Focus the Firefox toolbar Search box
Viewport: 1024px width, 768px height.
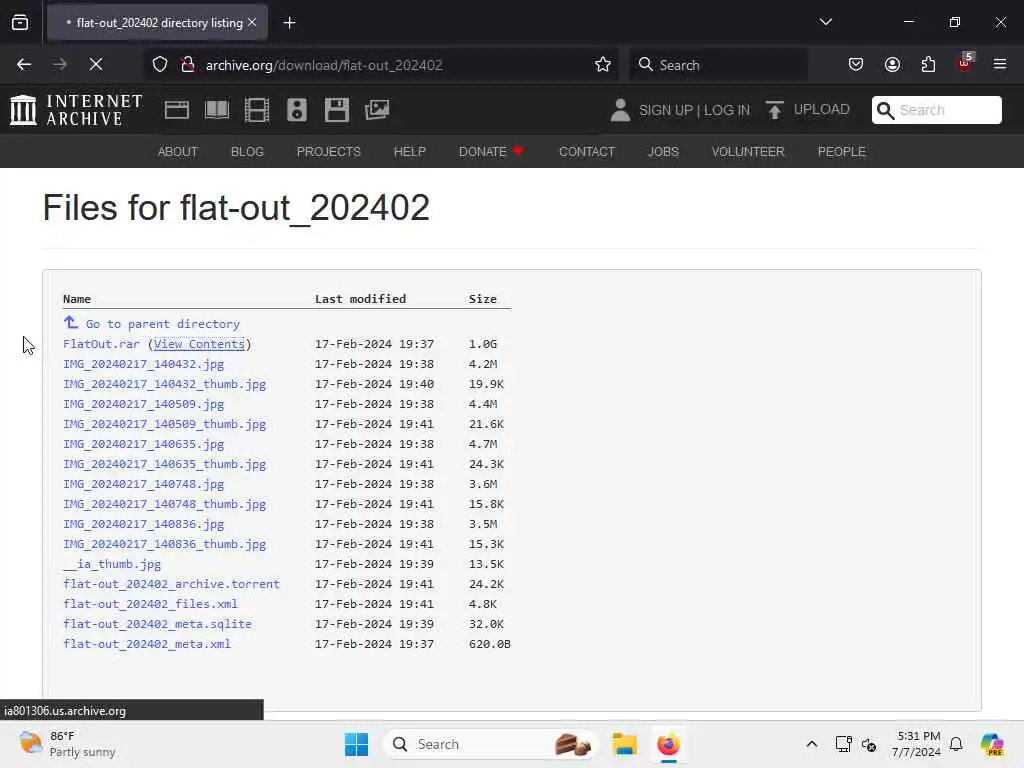[x=718, y=65]
